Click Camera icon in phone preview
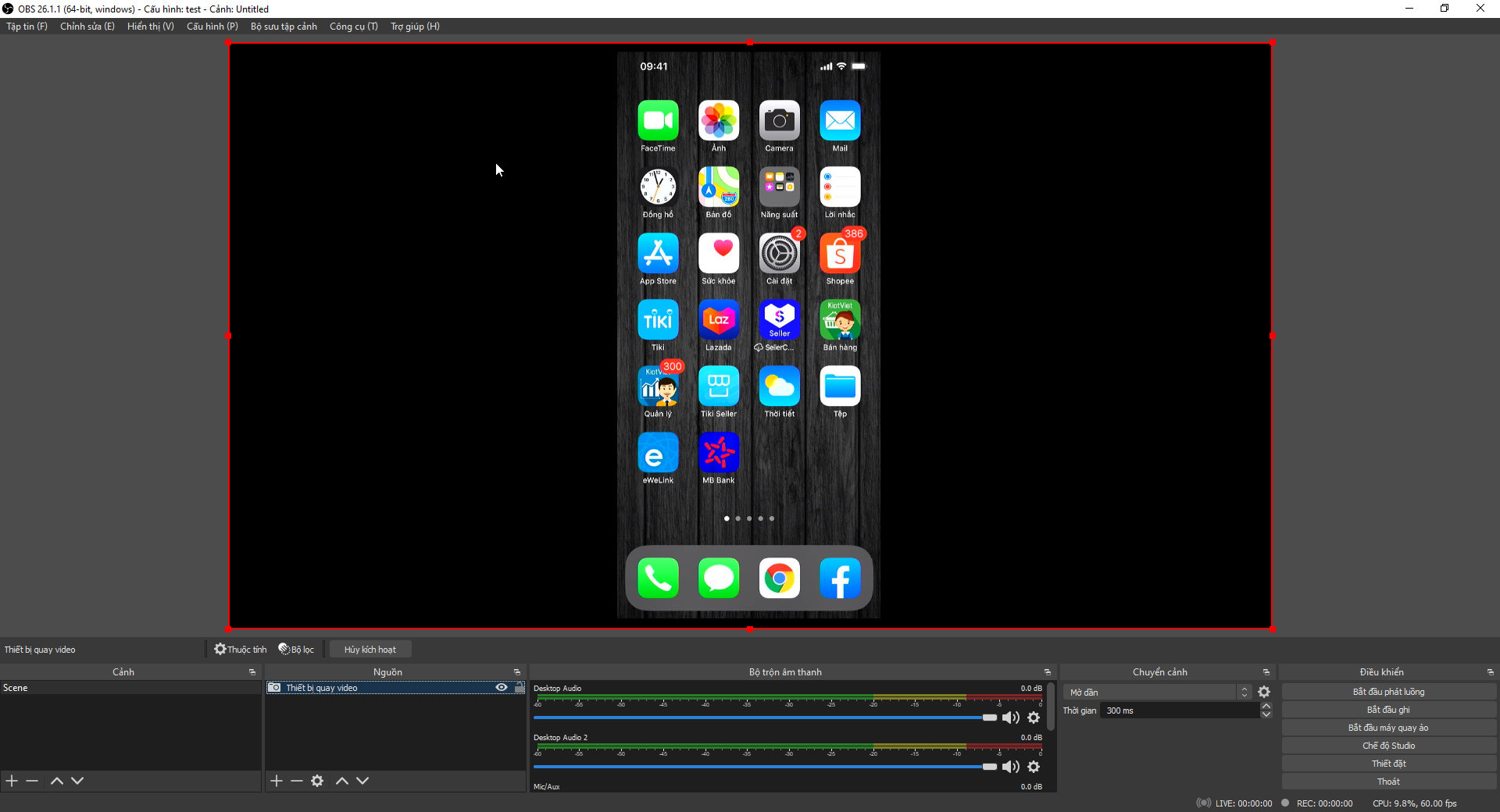This screenshot has height=812, width=1500. click(779, 120)
